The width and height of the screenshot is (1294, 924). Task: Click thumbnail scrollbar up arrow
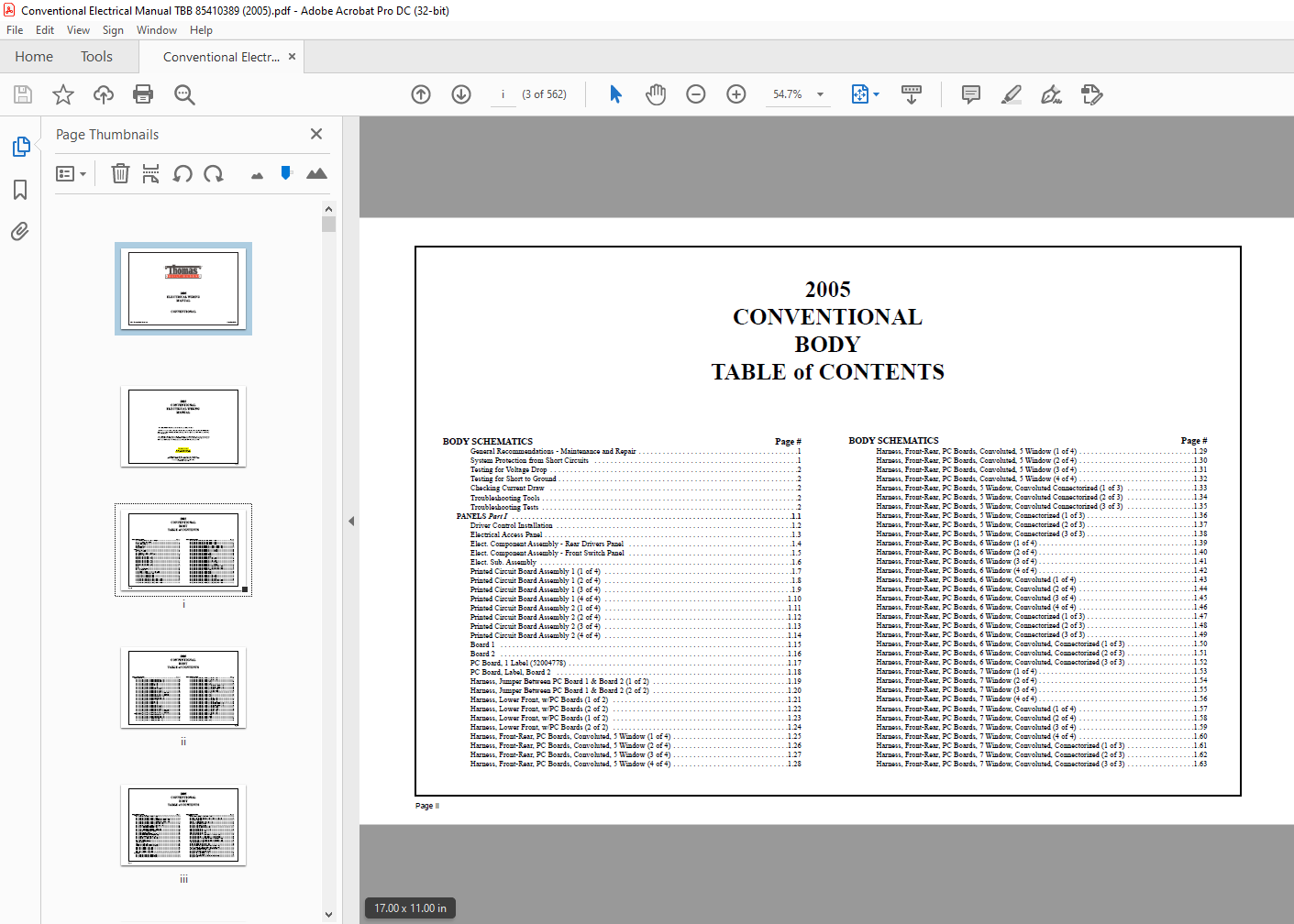(329, 209)
